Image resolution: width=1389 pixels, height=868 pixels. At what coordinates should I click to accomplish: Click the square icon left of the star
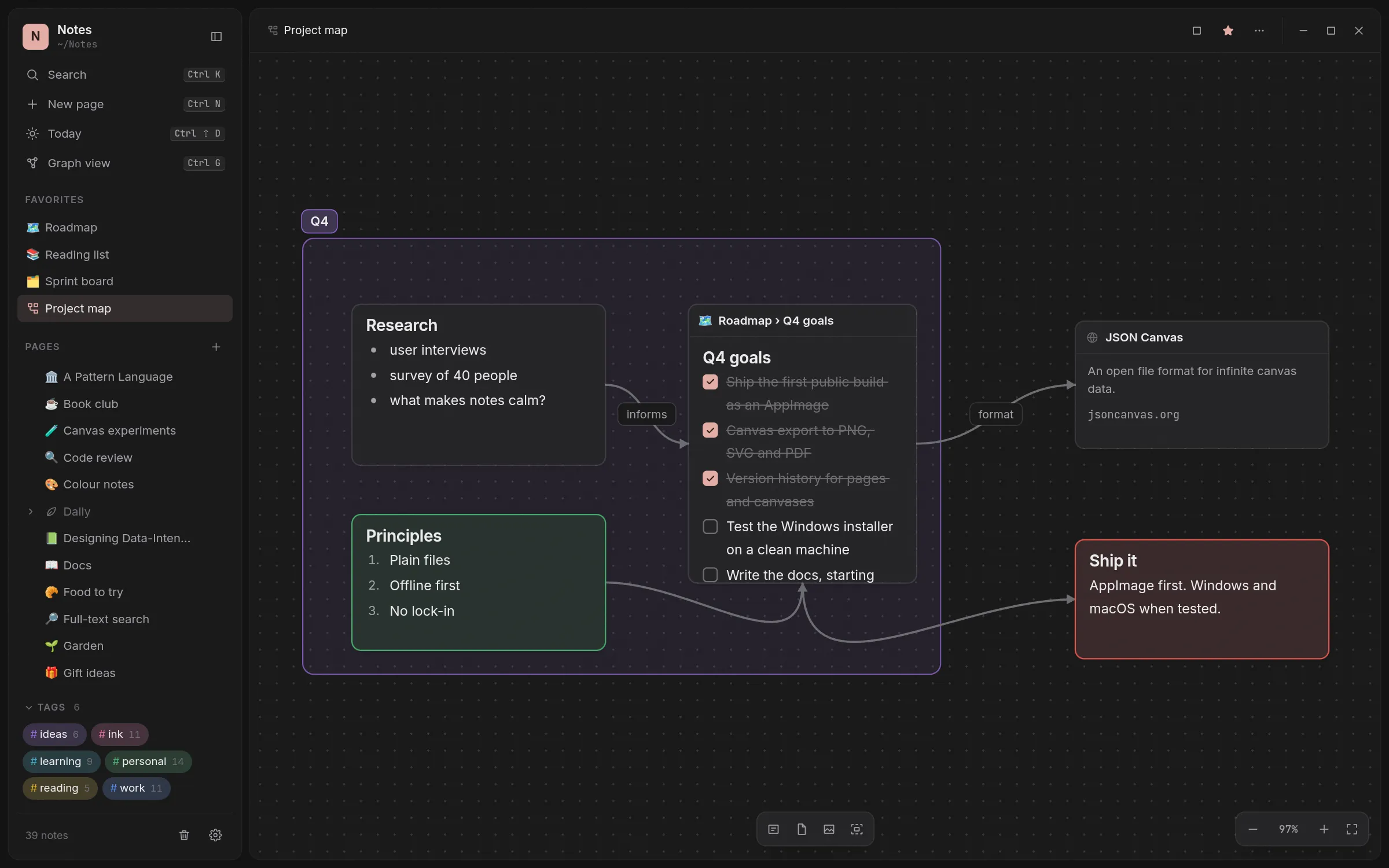click(x=1197, y=31)
